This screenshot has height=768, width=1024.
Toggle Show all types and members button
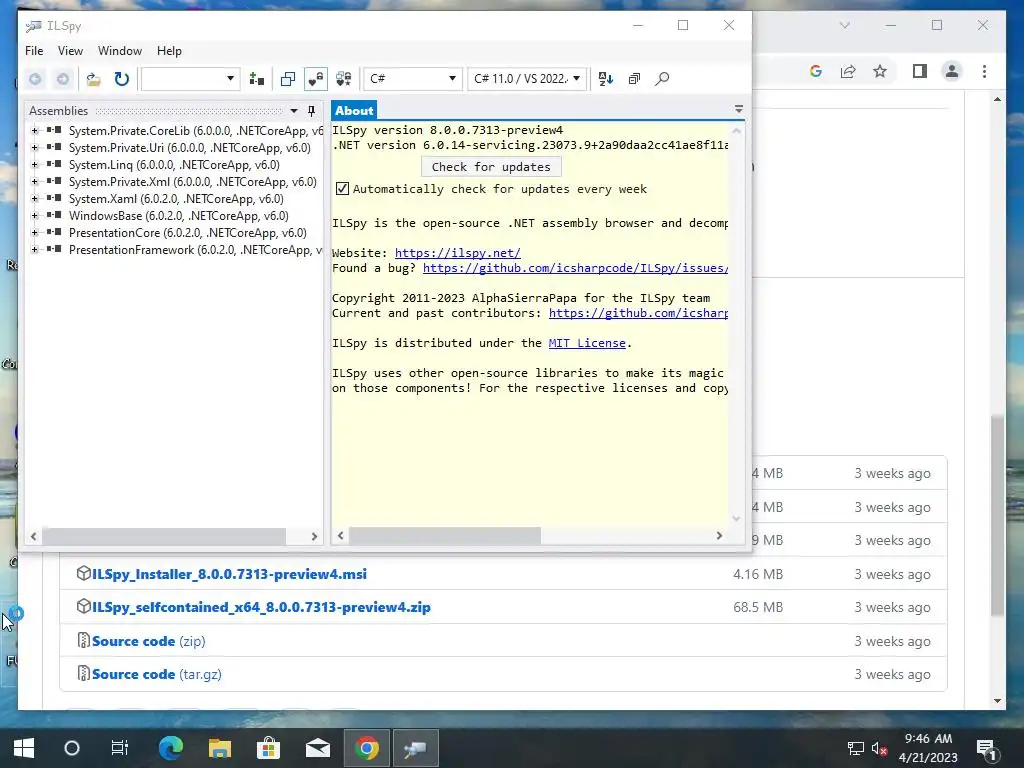pos(344,79)
